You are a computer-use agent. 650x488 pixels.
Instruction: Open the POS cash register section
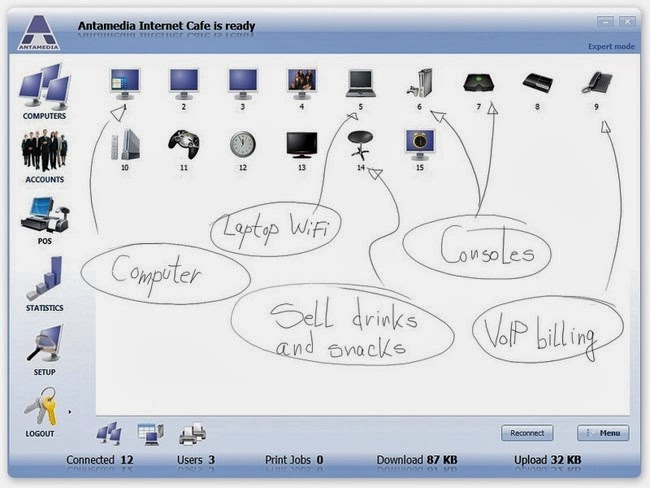pyautogui.click(x=45, y=221)
